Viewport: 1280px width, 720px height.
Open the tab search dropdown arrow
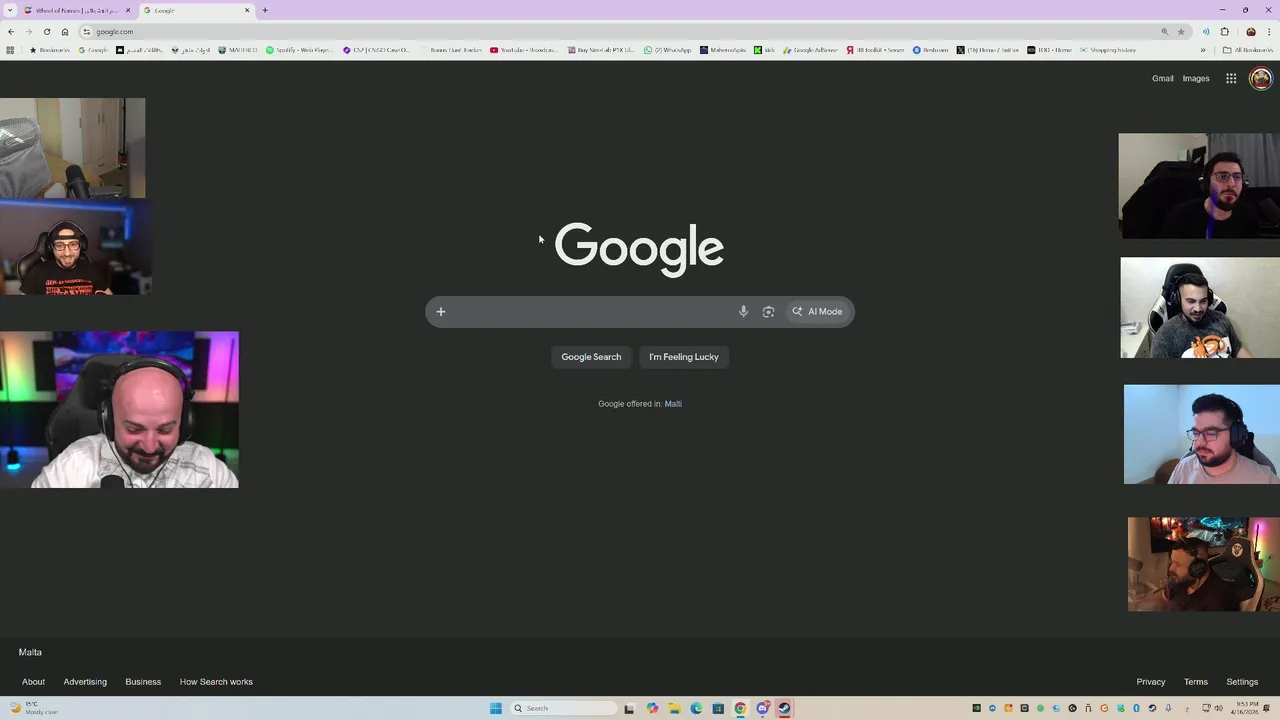10,10
